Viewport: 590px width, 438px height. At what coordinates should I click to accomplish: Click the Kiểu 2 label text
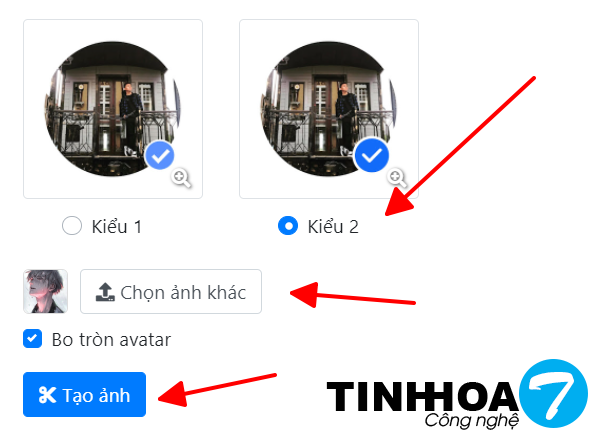coord(333,227)
